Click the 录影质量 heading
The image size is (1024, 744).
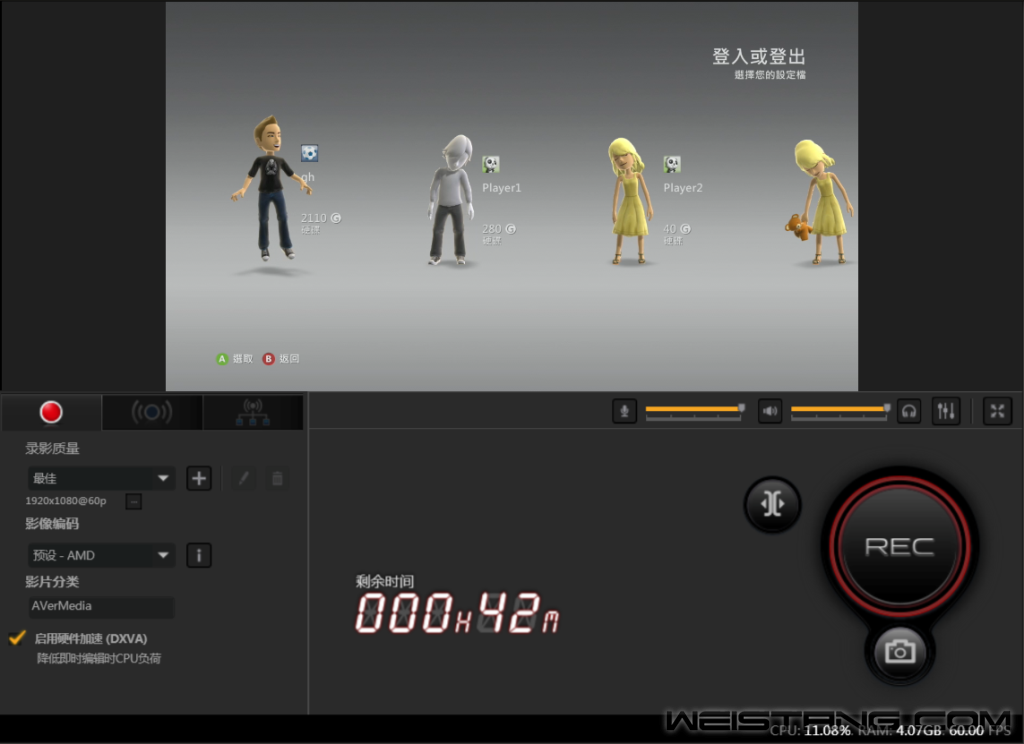tap(52, 448)
